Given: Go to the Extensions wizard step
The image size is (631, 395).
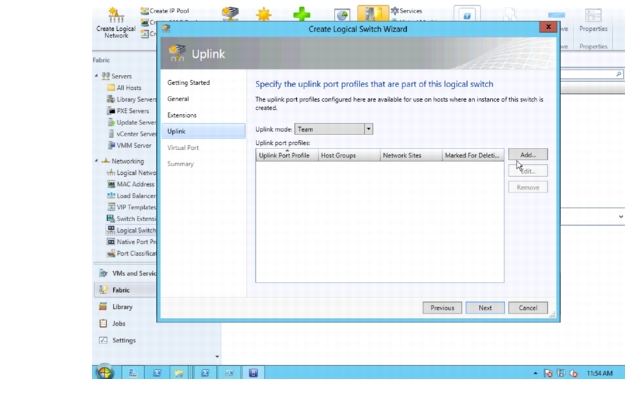Looking at the screenshot, I should coord(182,115).
